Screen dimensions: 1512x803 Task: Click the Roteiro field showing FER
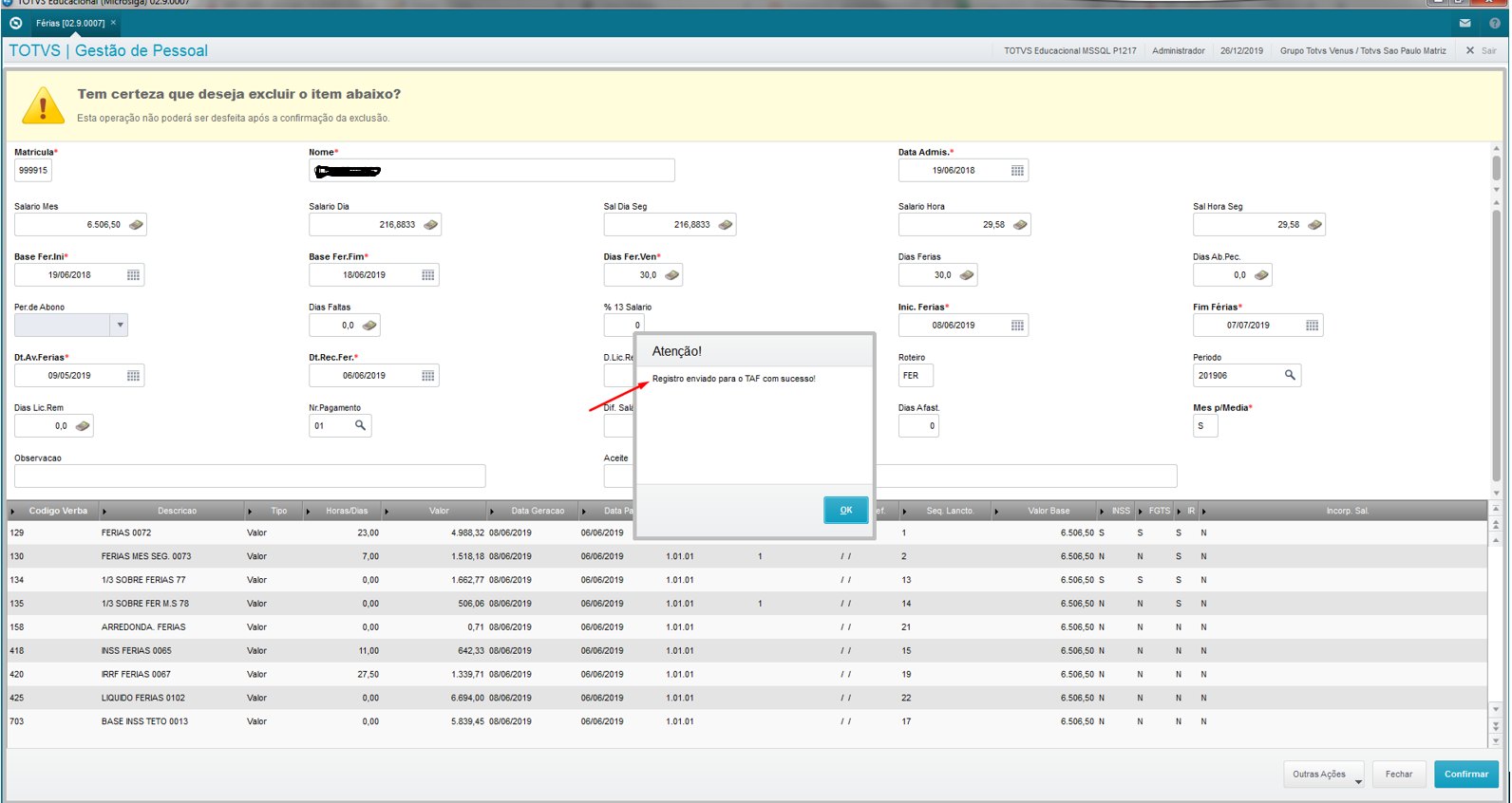pyautogui.click(x=916, y=376)
